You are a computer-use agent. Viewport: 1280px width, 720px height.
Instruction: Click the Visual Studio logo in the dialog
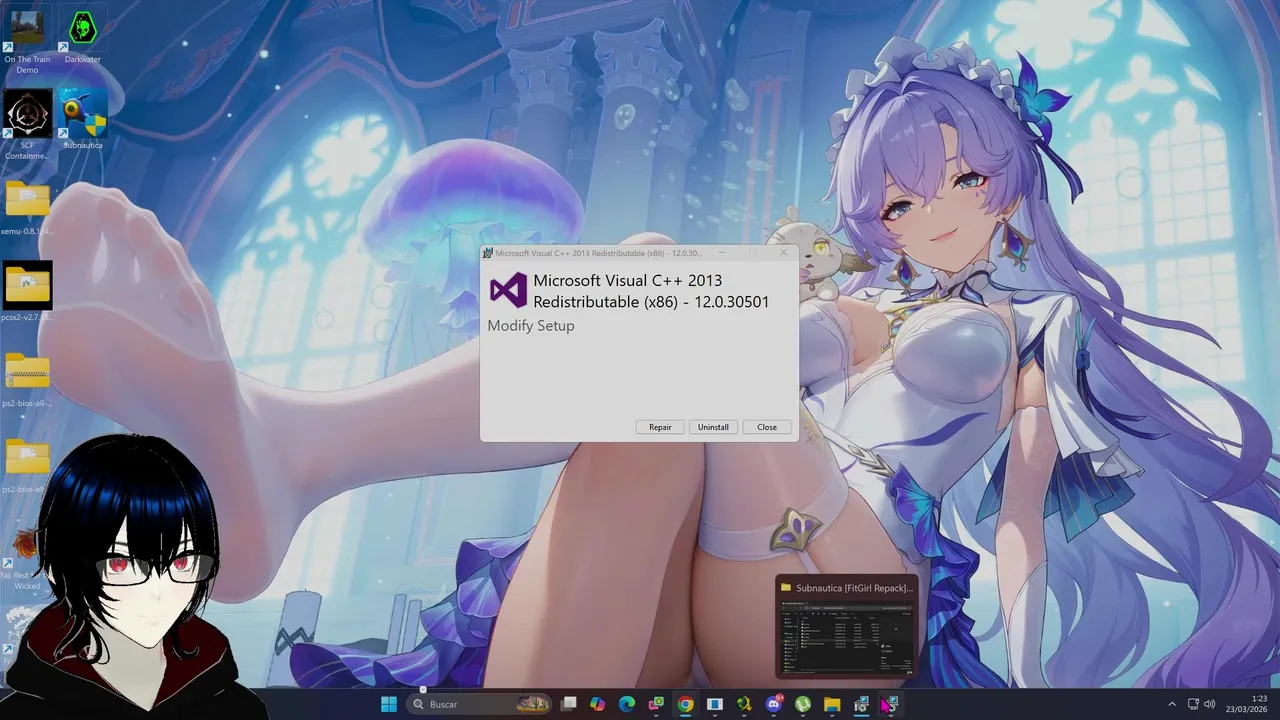[508, 290]
